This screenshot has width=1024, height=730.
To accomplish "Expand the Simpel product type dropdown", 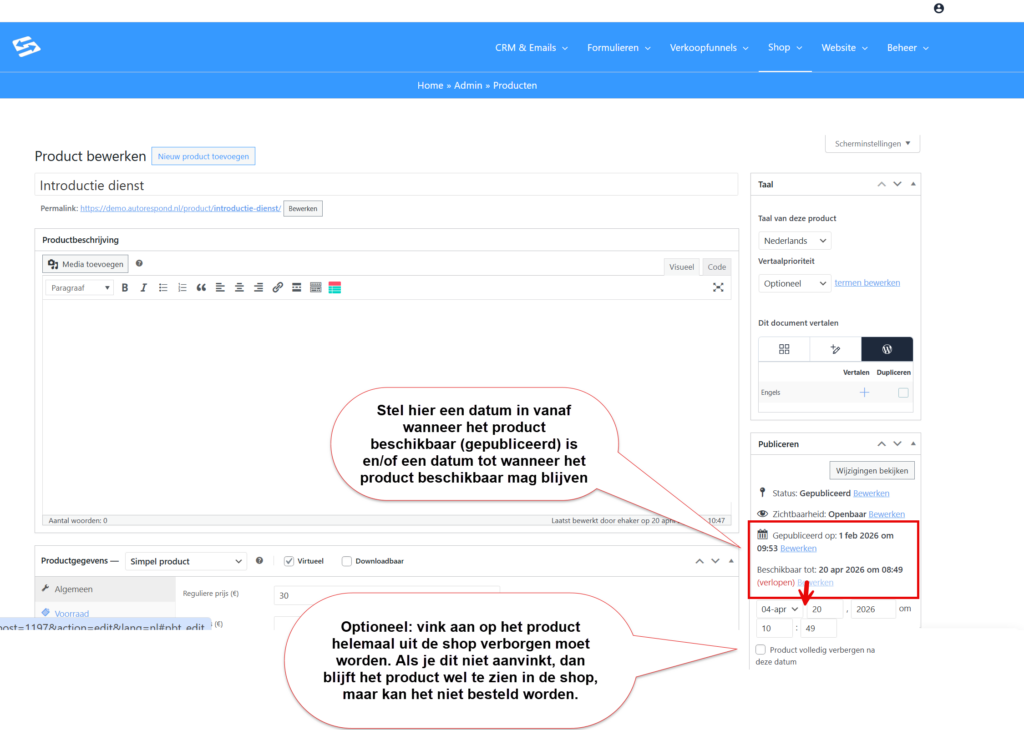I will (185, 562).
